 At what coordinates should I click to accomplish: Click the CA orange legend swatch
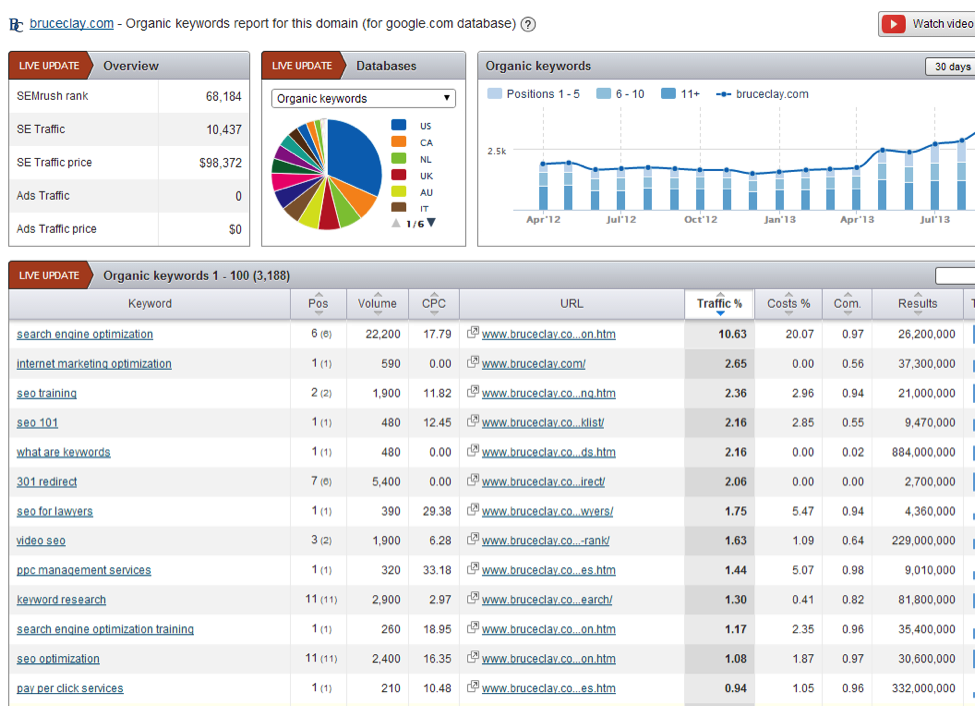click(x=399, y=142)
